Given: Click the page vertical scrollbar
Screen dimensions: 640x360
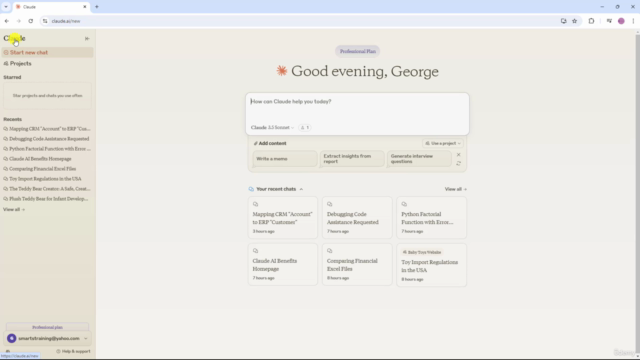Looking at the screenshot, I should click(x=637, y=192).
